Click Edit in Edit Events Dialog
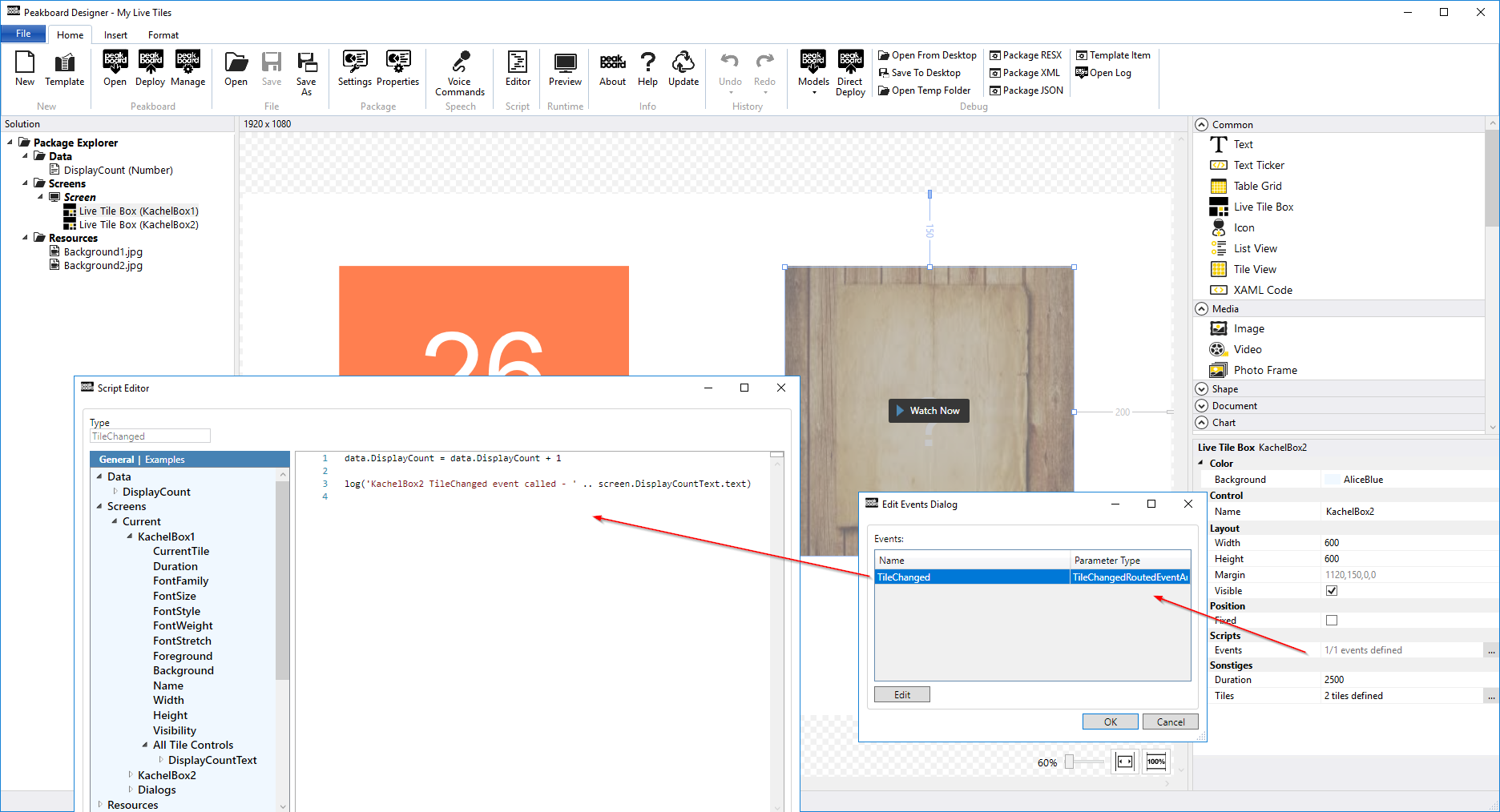 [x=901, y=695]
